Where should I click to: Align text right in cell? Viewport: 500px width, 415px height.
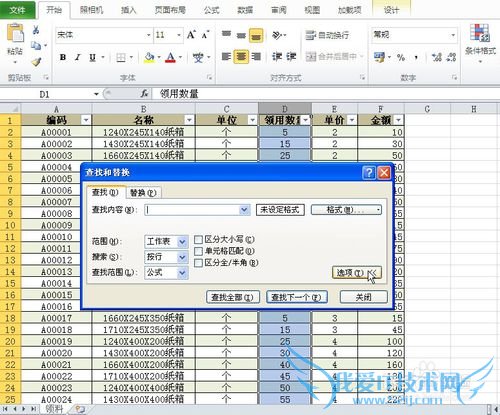[x=256, y=57]
